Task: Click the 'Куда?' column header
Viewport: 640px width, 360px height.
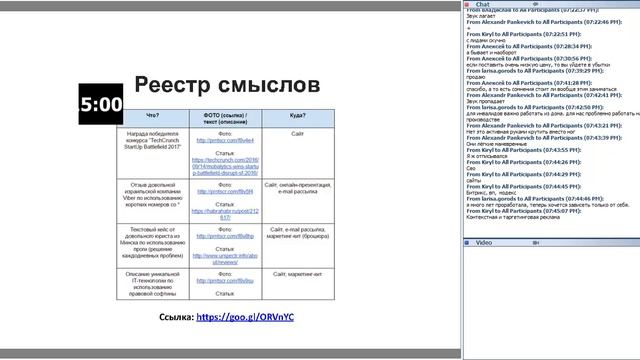Action: coord(298,118)
